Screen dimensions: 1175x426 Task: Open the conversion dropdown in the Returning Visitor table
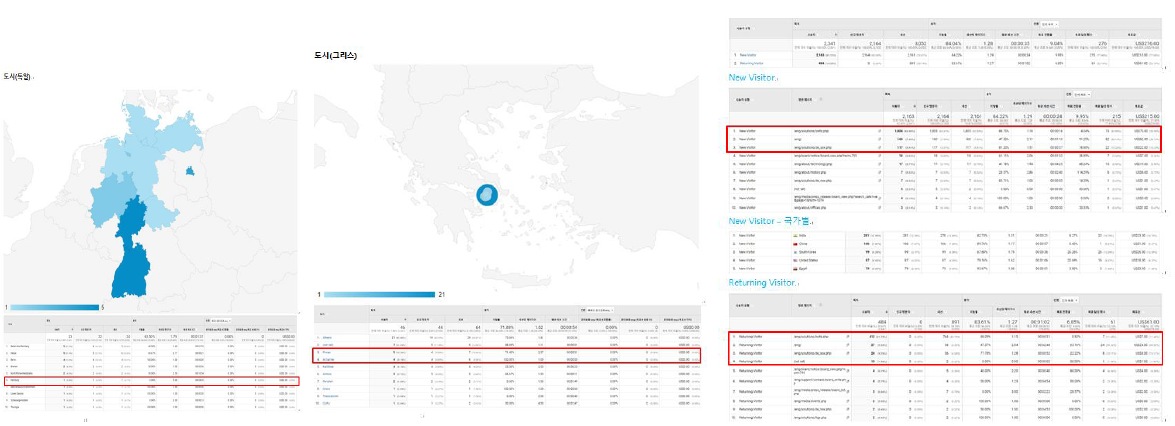[1070, 300]
